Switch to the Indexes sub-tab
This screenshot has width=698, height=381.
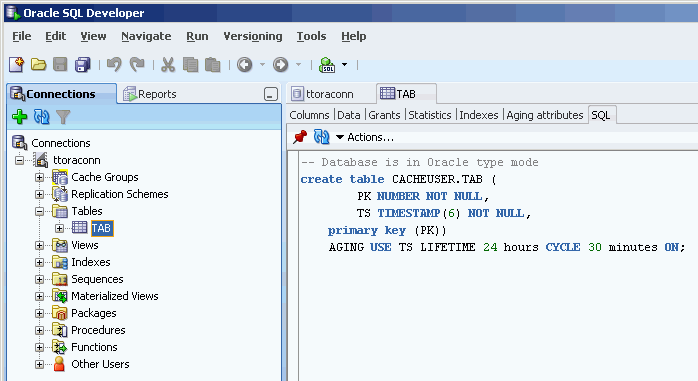479,115
